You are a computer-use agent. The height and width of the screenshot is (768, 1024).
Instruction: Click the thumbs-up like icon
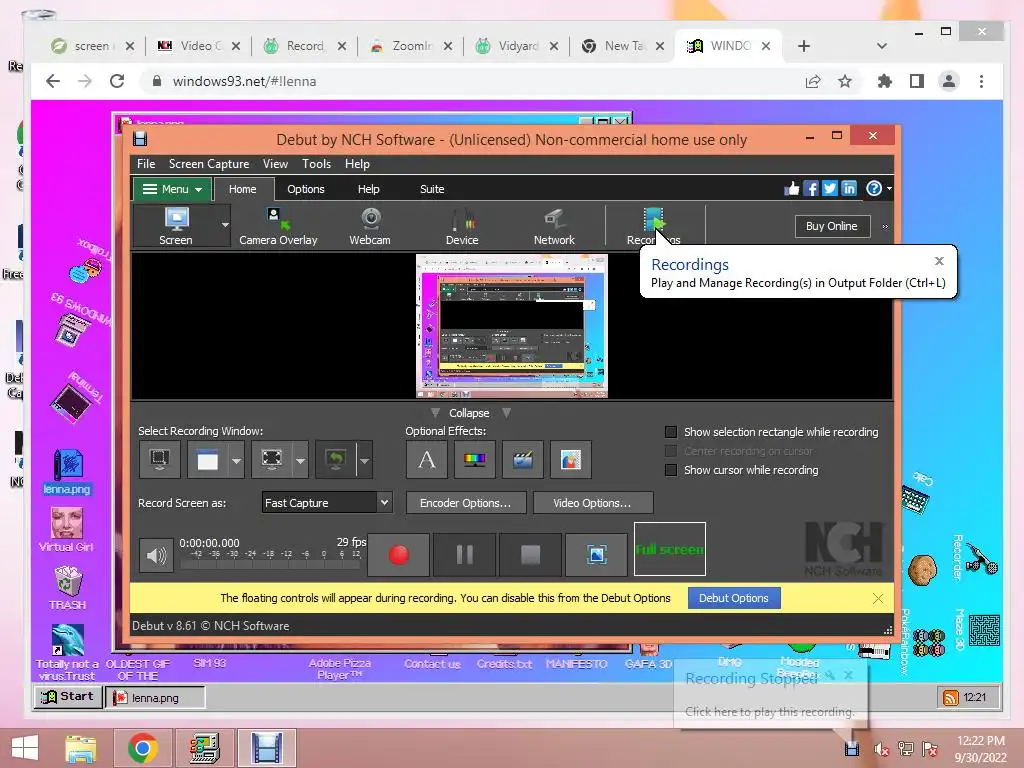[792, 189]
